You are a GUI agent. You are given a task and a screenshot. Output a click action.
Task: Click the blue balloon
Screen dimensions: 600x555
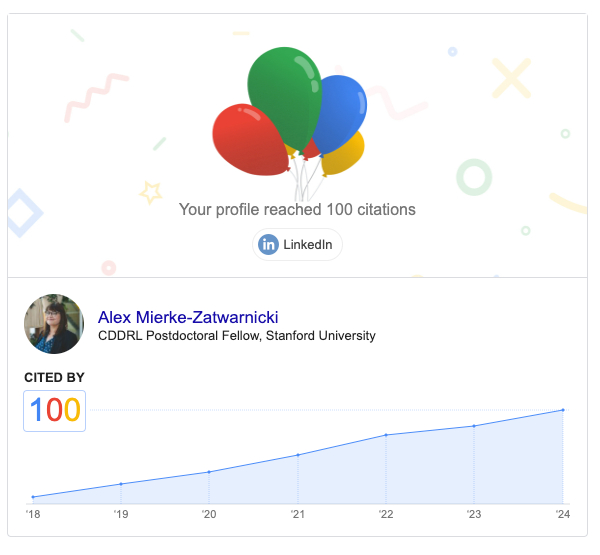(x=342, y=110)
